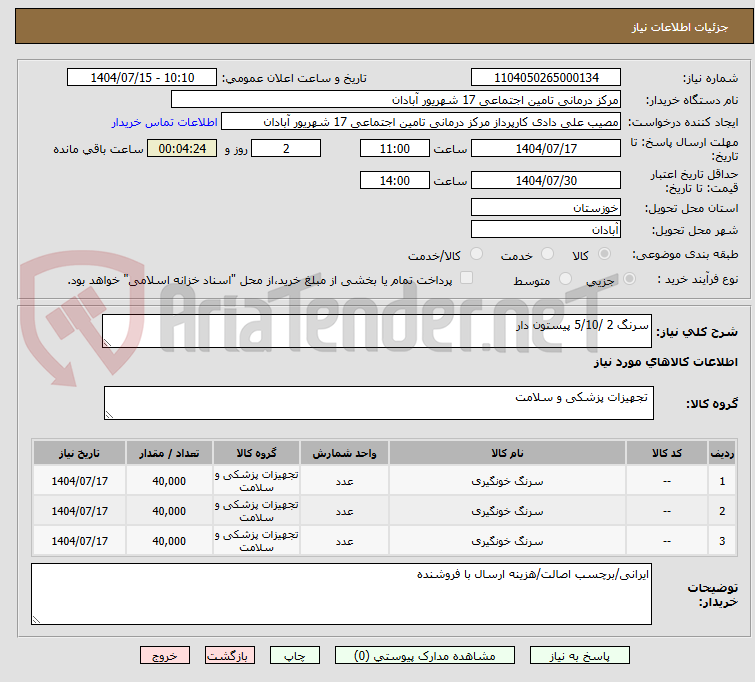
Task: Click the ردیف column header
Action: [722, 453]
